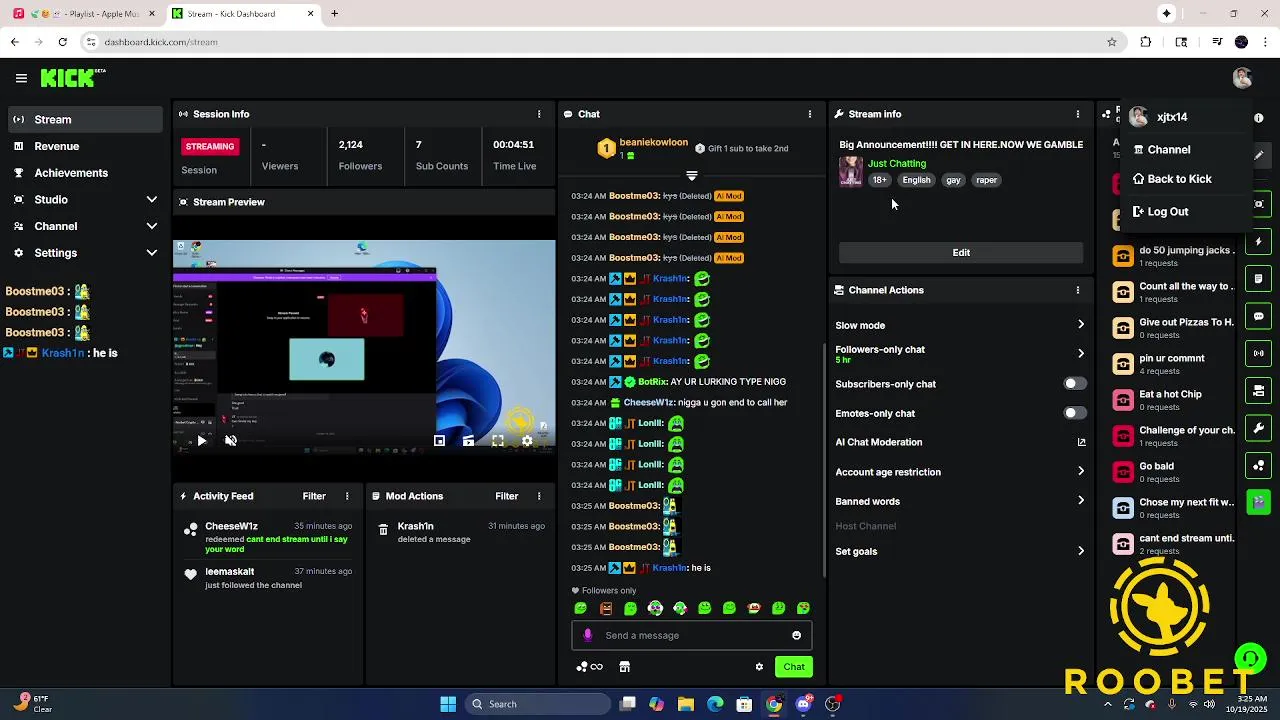Open the Mod Actions three-dot menu
1280x720 pixels.
tap(539, 496)
